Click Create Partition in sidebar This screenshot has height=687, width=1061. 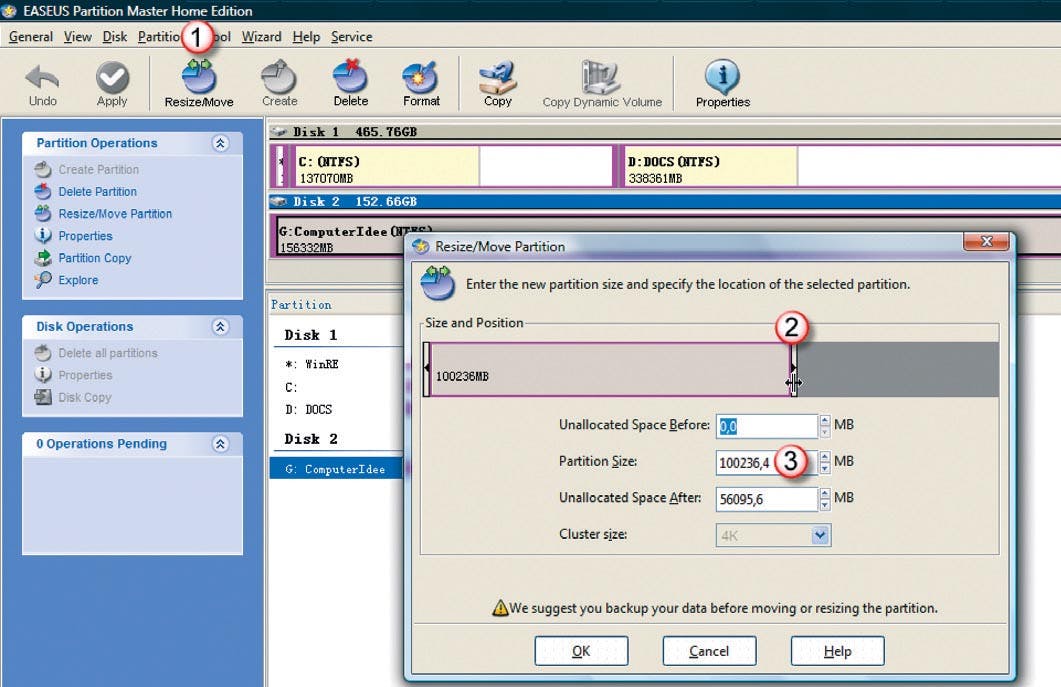click(98, 169)
